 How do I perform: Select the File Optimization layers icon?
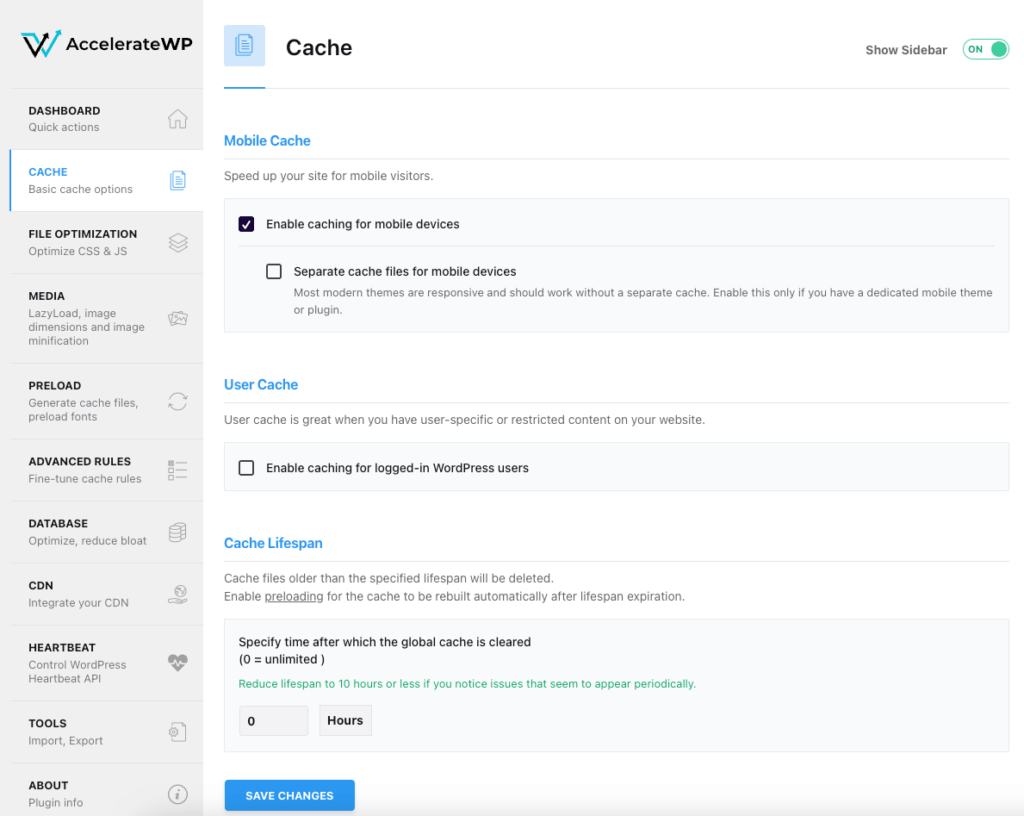click(178, 241)
